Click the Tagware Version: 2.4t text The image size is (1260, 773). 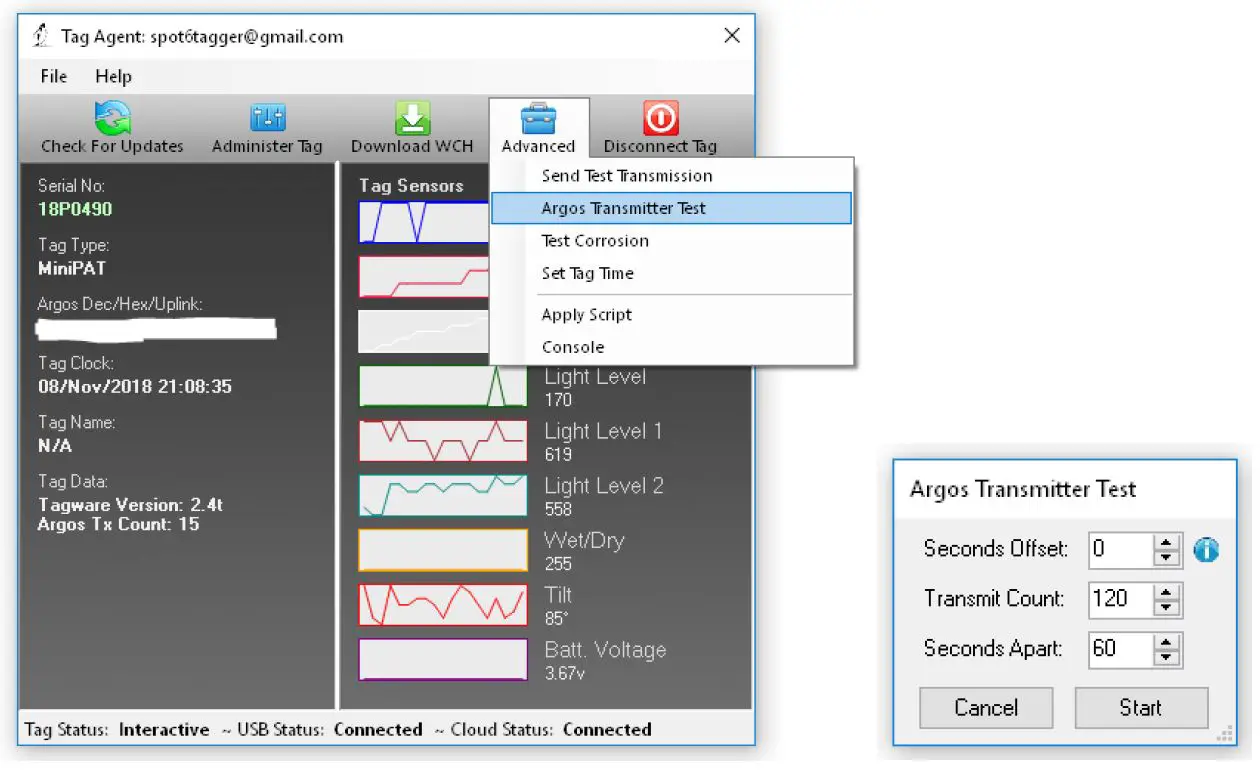(x=130, y=505)
